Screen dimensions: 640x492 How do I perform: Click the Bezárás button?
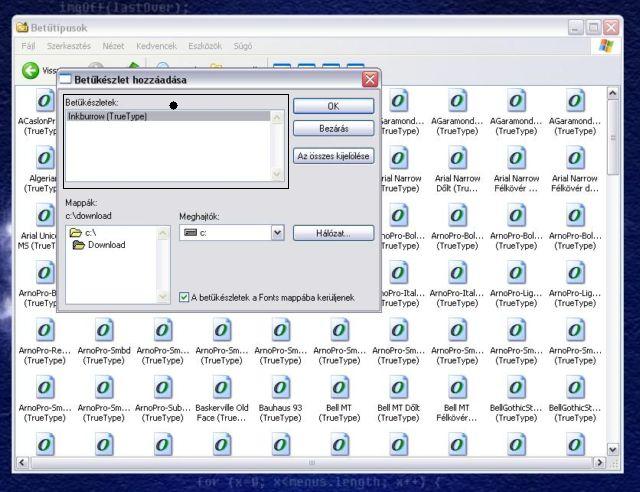(333, 129)
